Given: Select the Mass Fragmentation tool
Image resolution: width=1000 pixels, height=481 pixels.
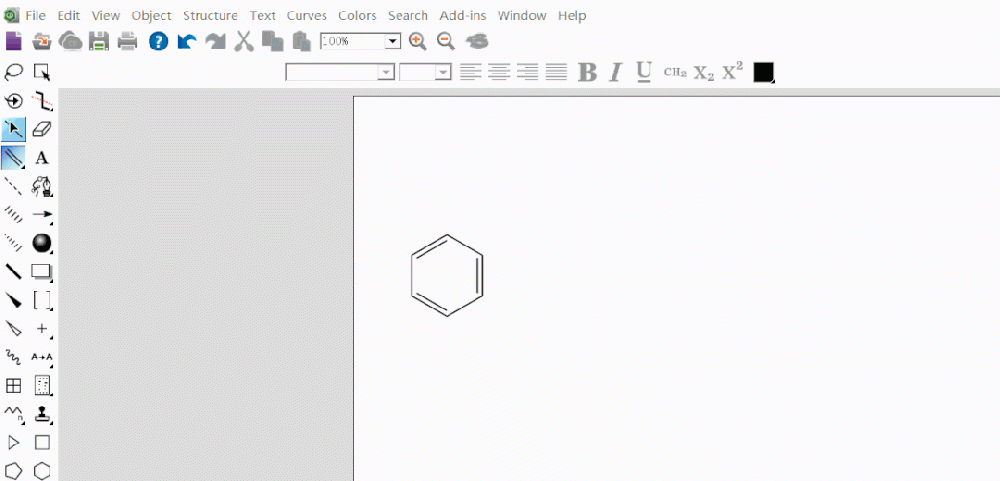Looking at the screenshot, I should point(42,101).
